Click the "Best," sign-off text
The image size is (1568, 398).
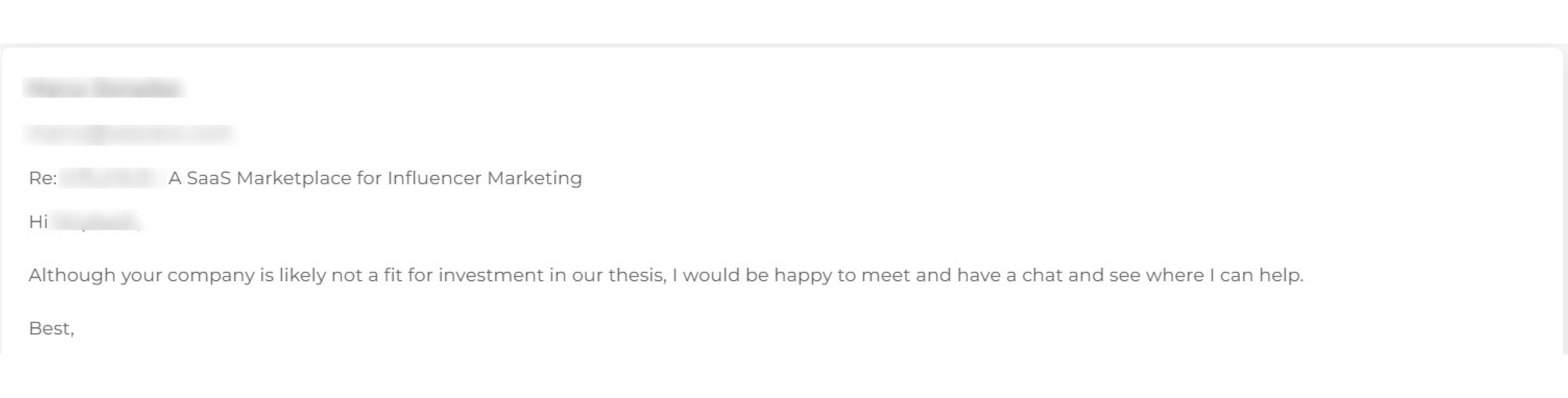[x=51, y=329]
